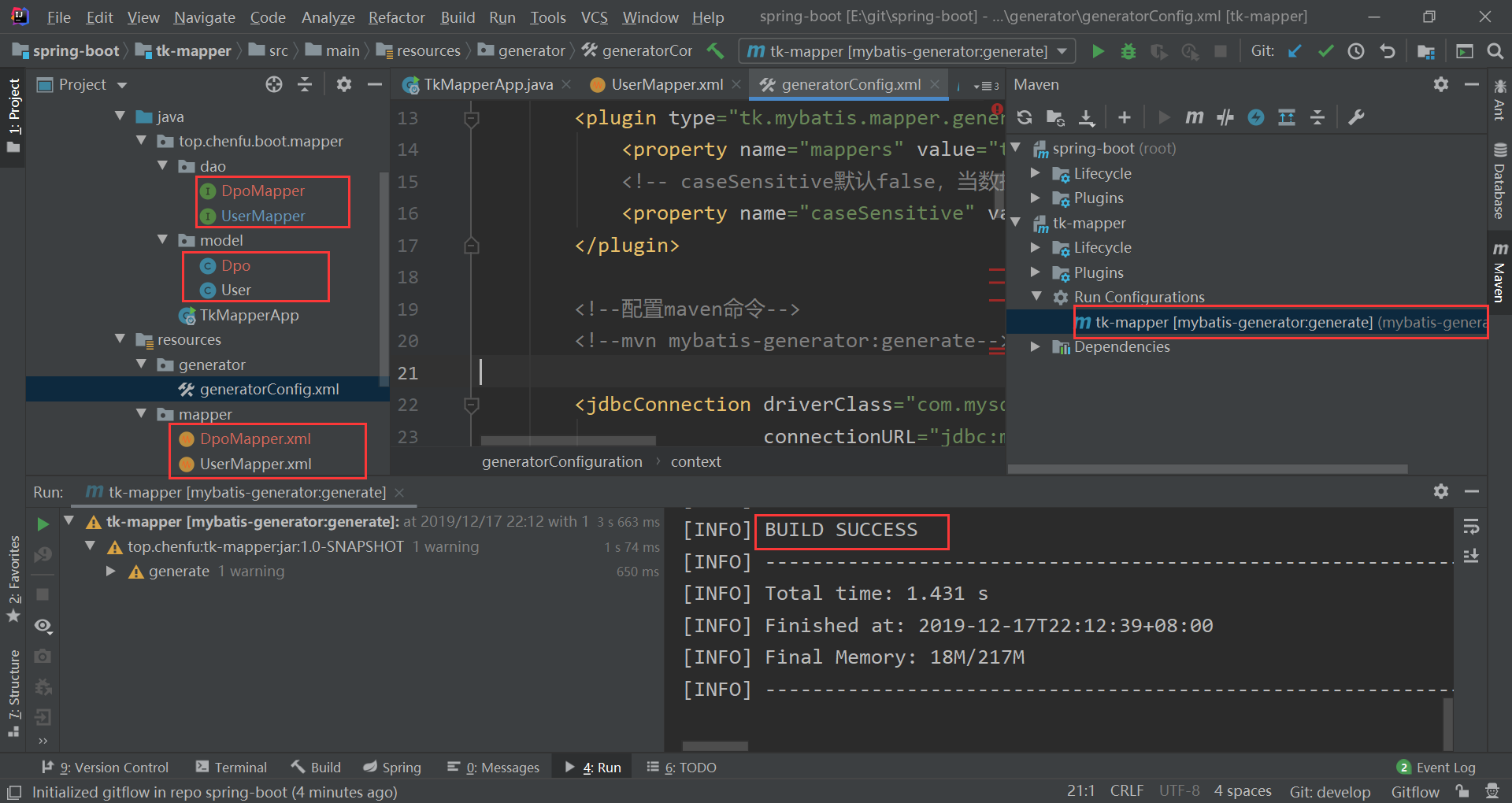Click Download Sources icon in Maven panel
The height and width of the screenshot is (803, 1512).
click(1087, 117)
